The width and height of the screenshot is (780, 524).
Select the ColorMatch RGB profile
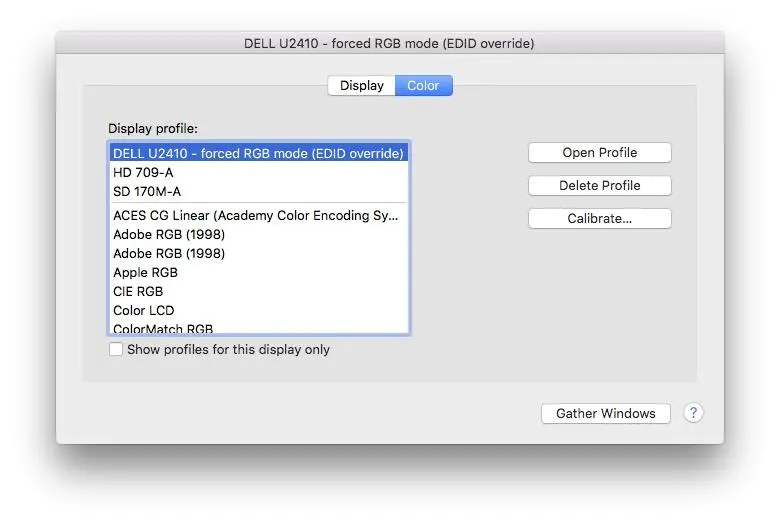point(259,327)
